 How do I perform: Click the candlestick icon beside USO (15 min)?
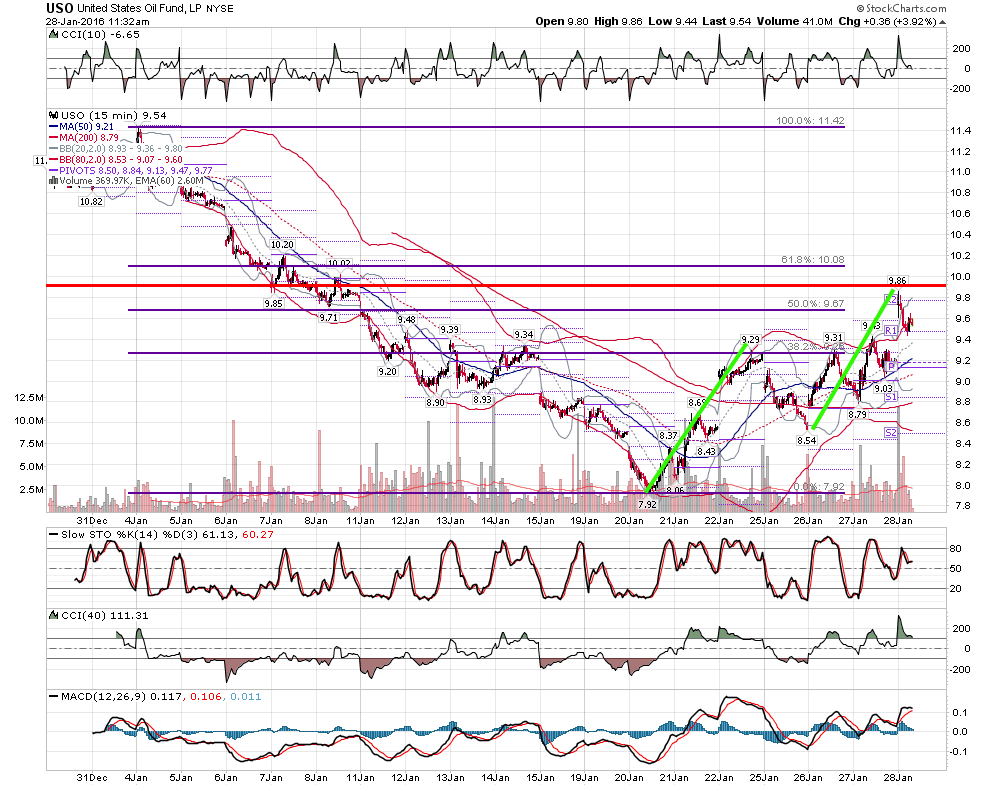click(x=54, y=115)
